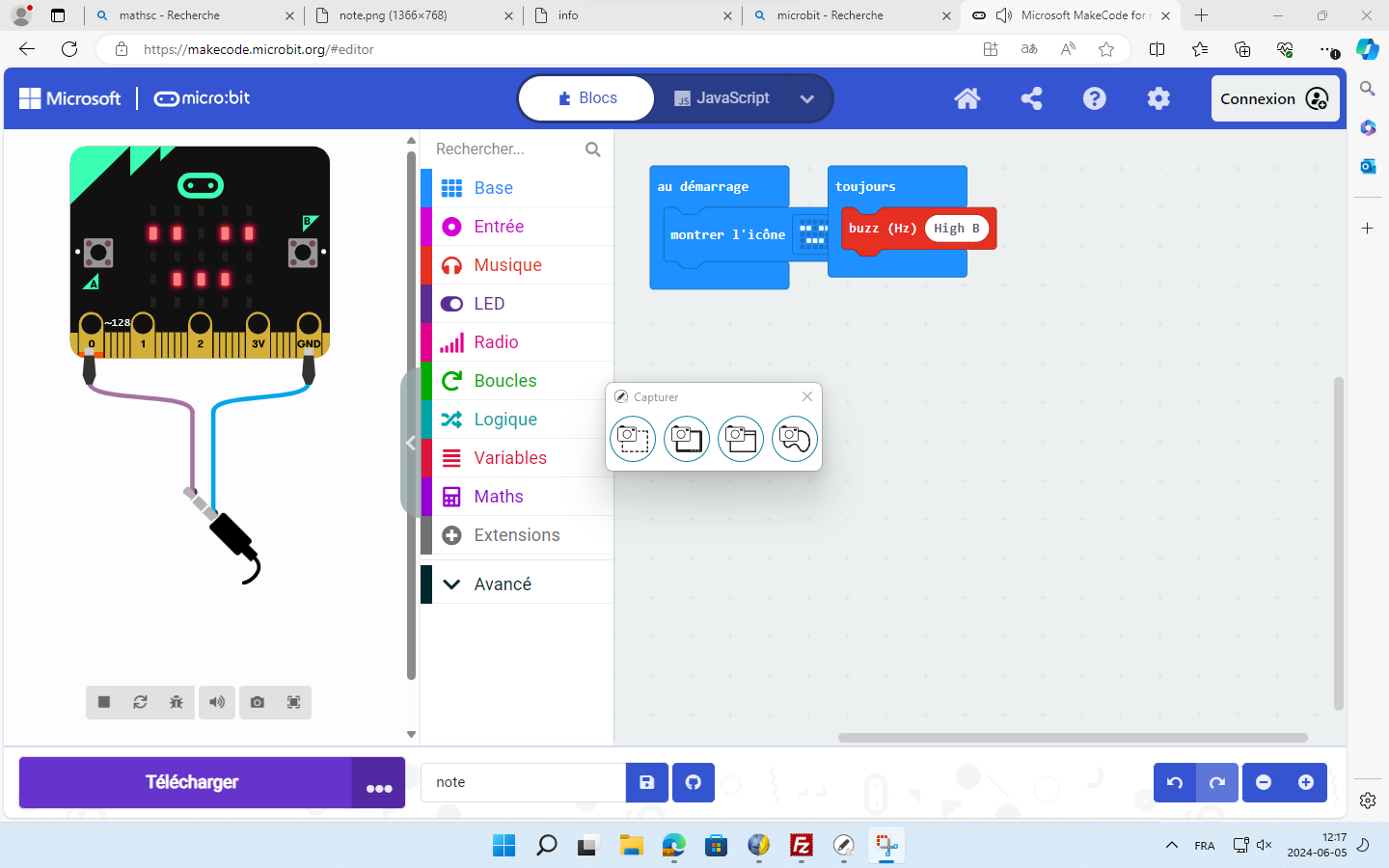Image resolution: width=1389 pixels, height=868 pixels.
Task: Open the Maths blocks category
Action: click(517, 497)
